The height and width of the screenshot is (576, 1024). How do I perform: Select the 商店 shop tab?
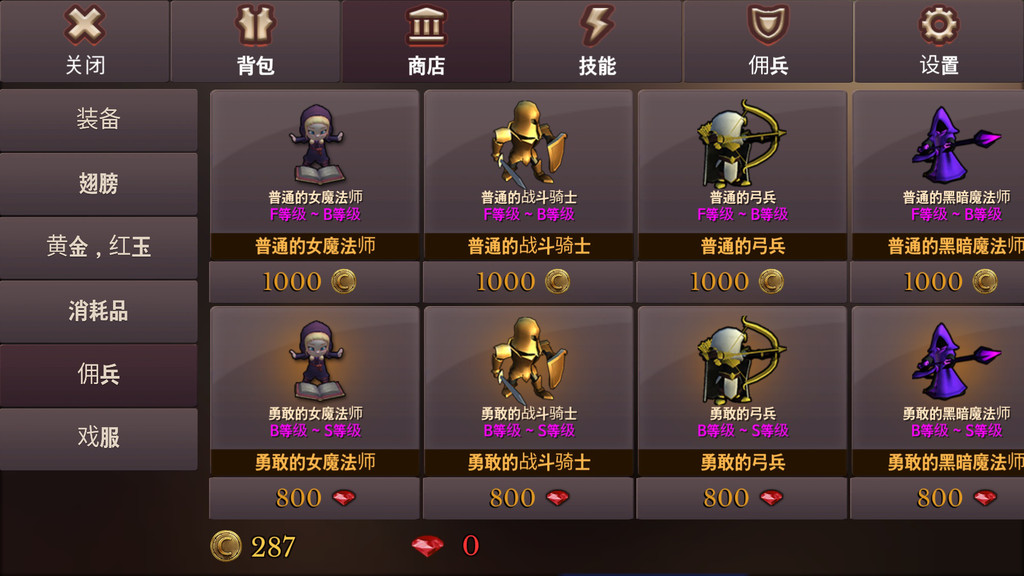pyautogui.click(x=426, y=40)
